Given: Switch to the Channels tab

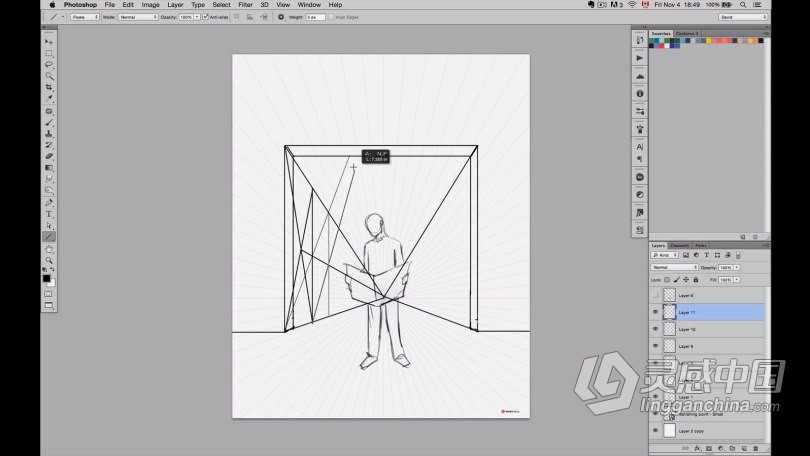Looking at the screenshot, I should [679, 245].
